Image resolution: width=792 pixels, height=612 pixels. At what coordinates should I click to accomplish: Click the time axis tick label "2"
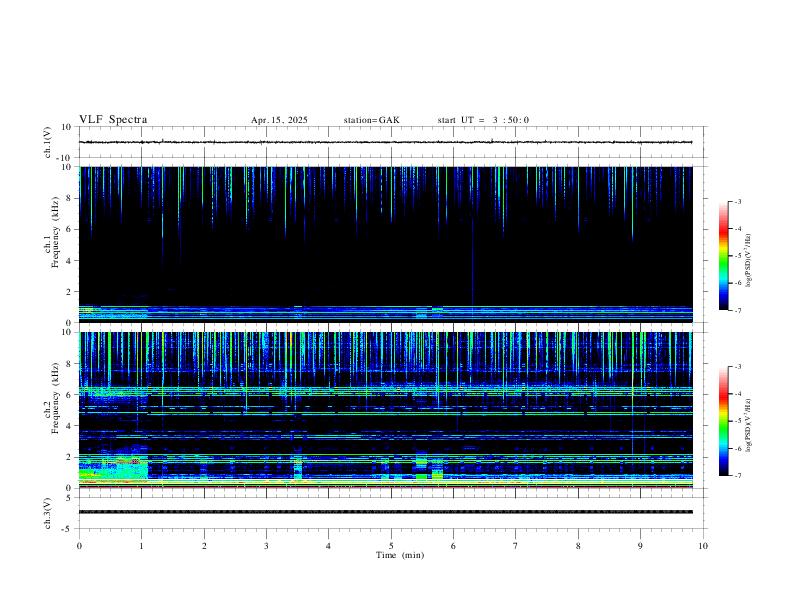click(x=204, y=546)
